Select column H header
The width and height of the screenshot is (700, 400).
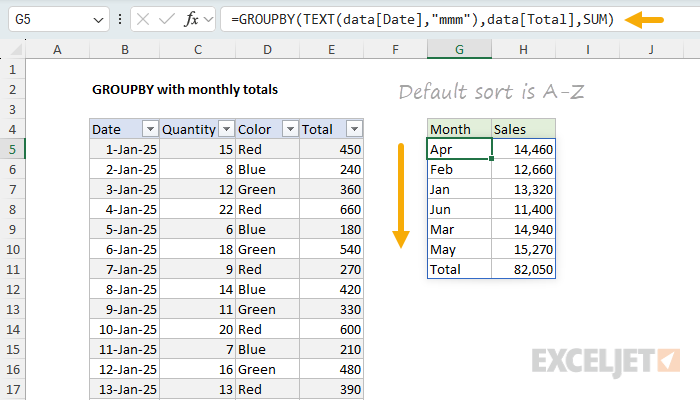click(524, 49)
